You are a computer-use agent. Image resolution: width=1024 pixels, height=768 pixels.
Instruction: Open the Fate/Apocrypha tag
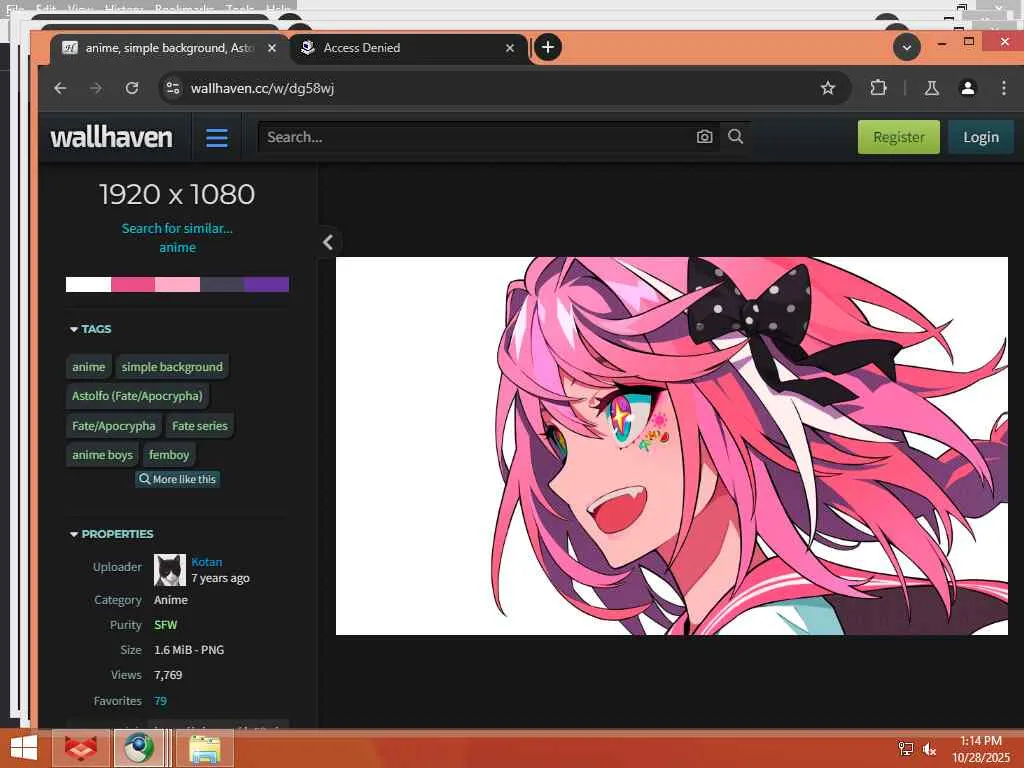pos(114,426)
